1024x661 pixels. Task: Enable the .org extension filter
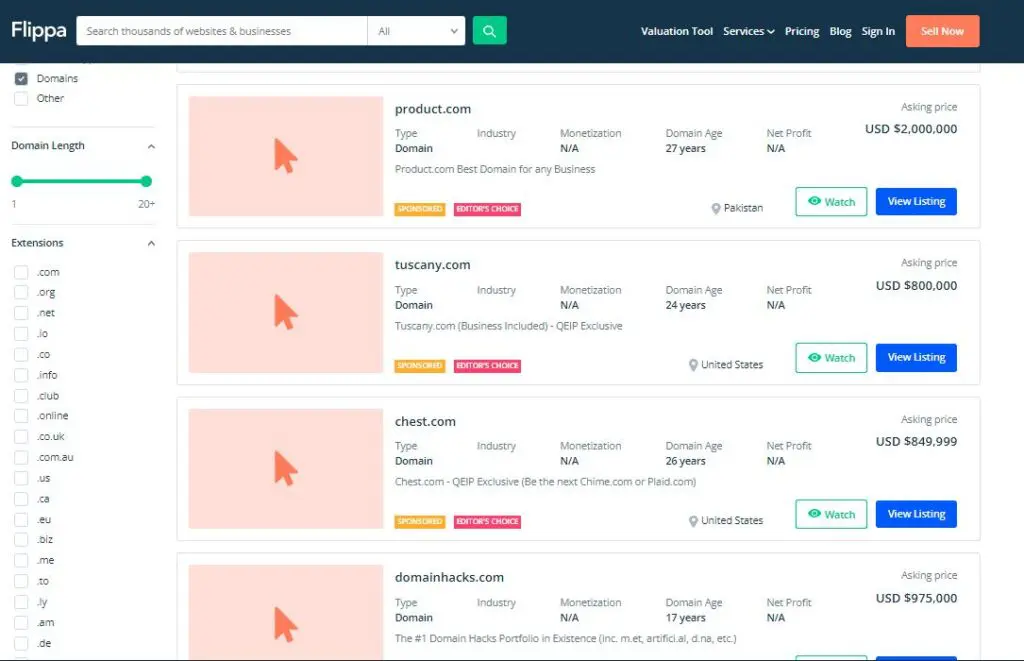21,293
